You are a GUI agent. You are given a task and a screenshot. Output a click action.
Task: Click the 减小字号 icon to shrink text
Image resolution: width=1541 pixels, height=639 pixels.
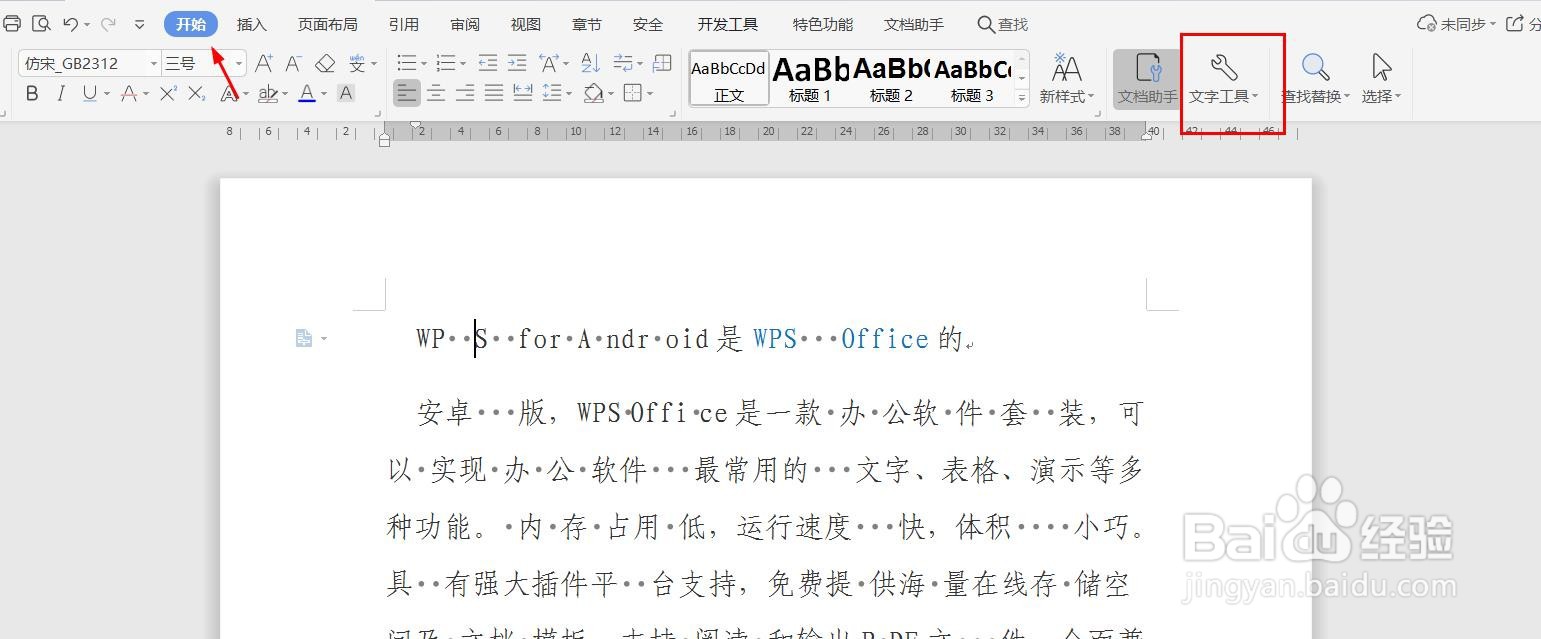pyautogui.click(x=292, y=62)
